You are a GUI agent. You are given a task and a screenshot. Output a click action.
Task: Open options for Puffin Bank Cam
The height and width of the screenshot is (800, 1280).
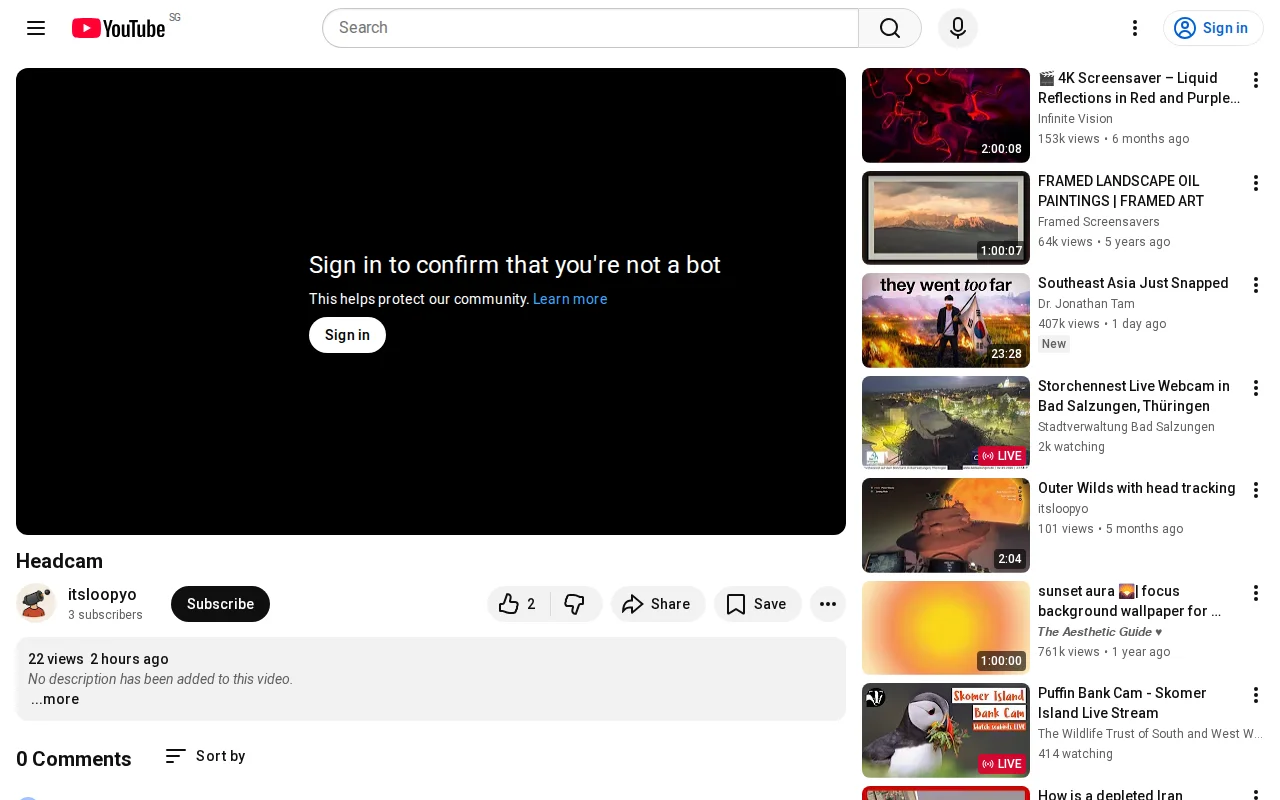pos(1256,695)
